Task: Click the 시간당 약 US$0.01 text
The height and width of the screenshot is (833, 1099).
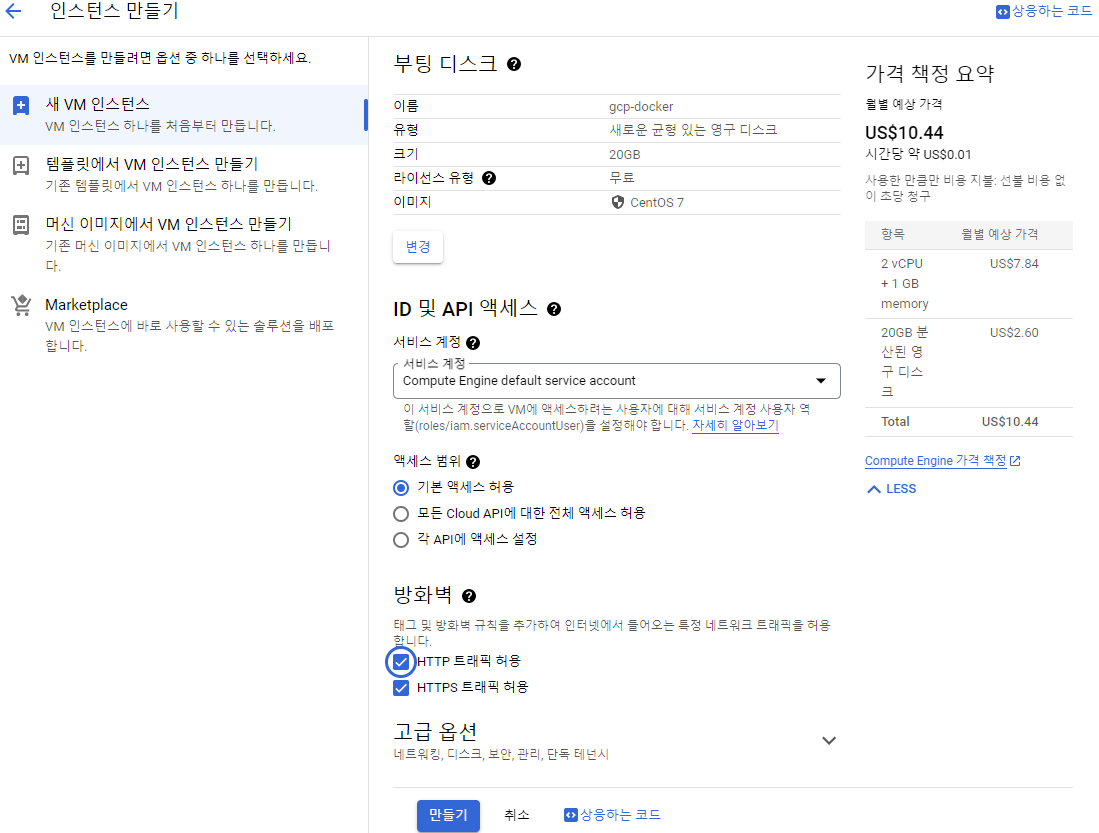Action: point(918,154)
